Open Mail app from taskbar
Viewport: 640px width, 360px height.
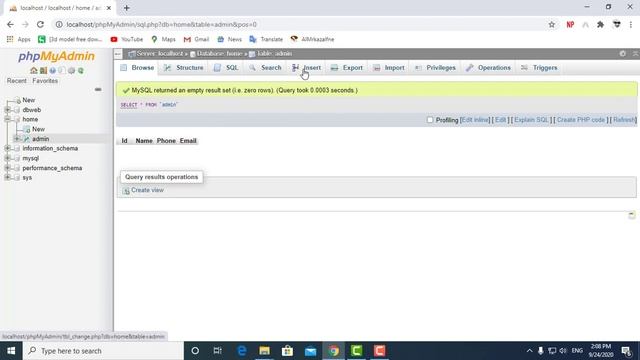point(311,351)
